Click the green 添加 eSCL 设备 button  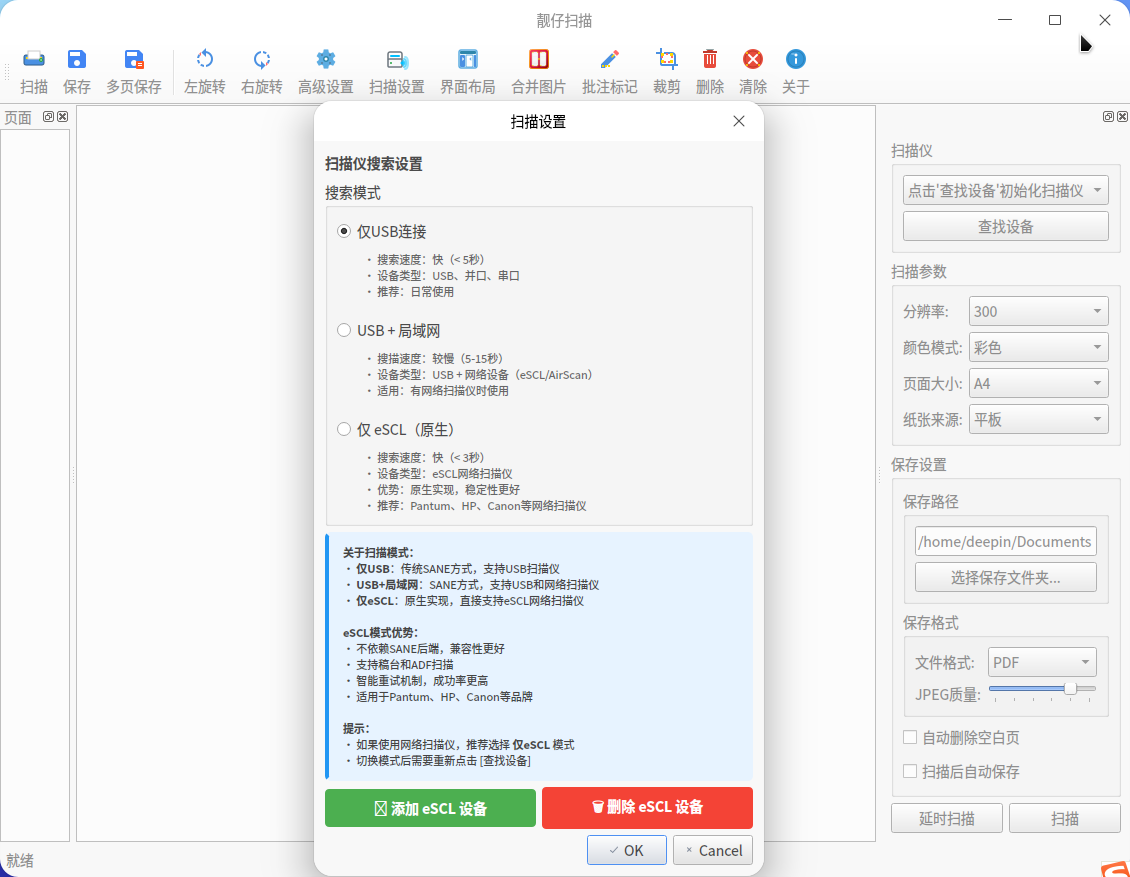click(x=430, y=808)
